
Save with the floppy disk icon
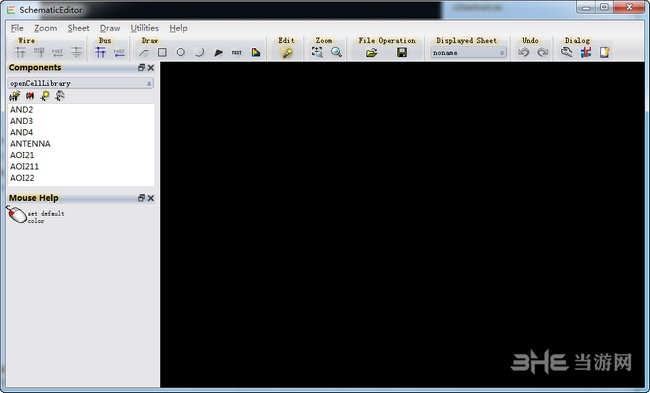(x=402, y=52)
